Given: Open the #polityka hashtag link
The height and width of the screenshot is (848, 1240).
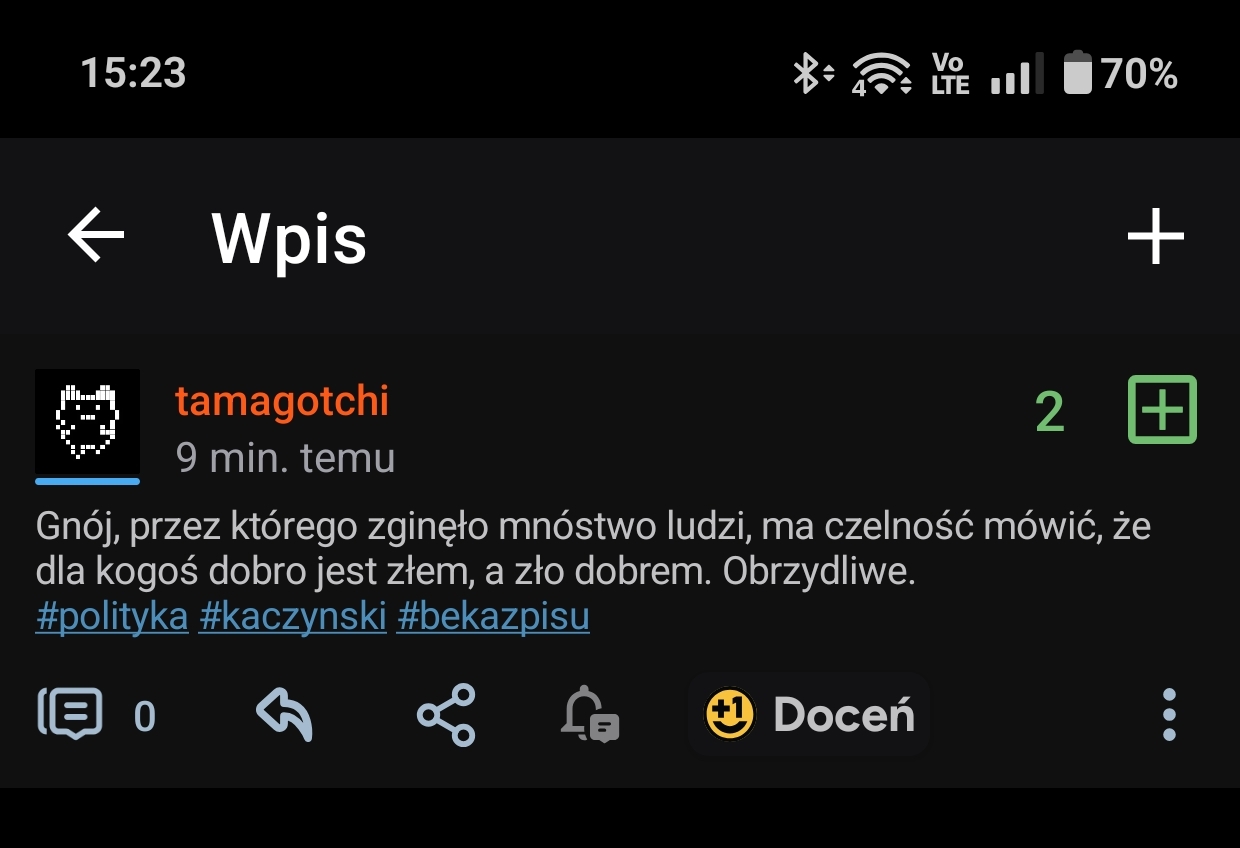Looking at the screenshot, I should click(x=112, y=617).
